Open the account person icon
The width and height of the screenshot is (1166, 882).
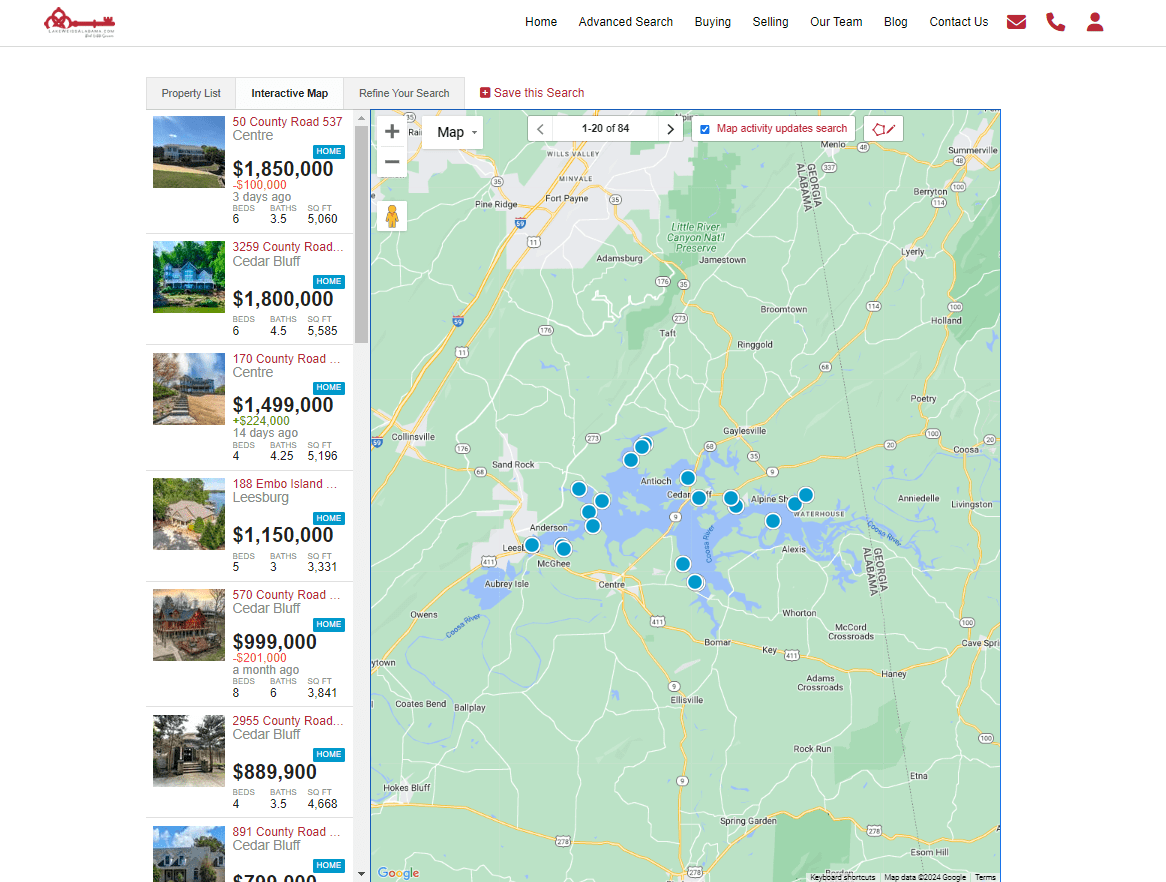tap(1095, 21)
